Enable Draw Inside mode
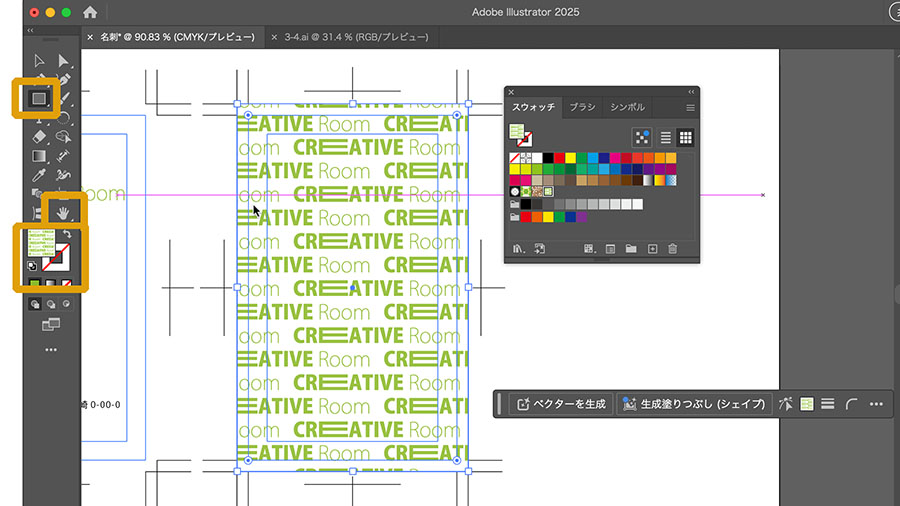The image size is (900, 506). coord(67,304)
